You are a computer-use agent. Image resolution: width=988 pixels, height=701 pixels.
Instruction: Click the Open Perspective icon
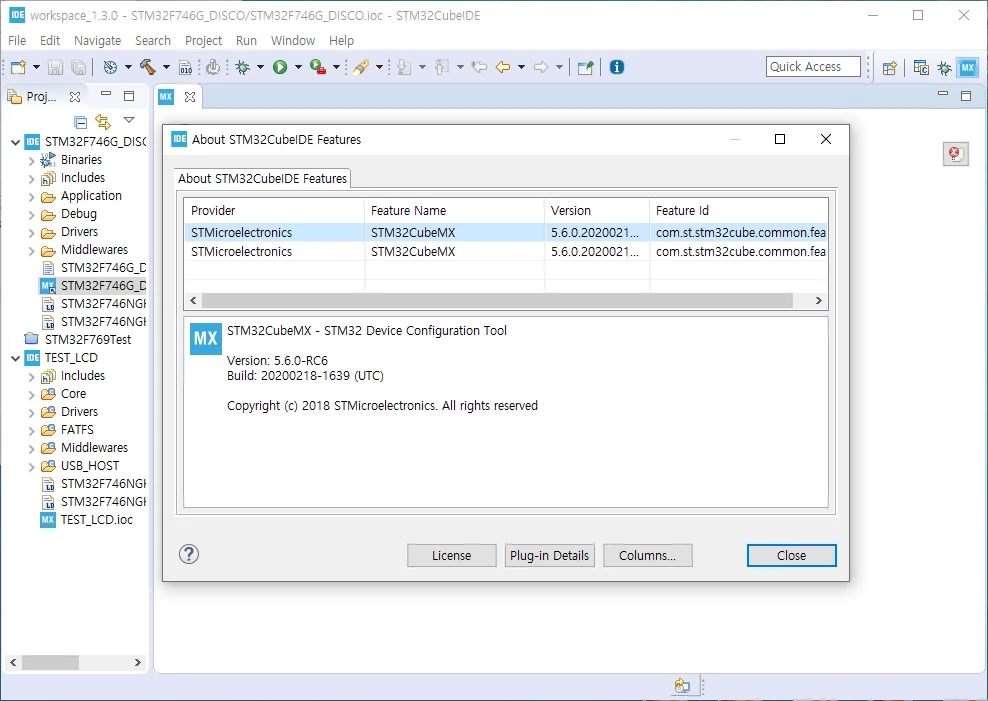[x=889, y=67]
